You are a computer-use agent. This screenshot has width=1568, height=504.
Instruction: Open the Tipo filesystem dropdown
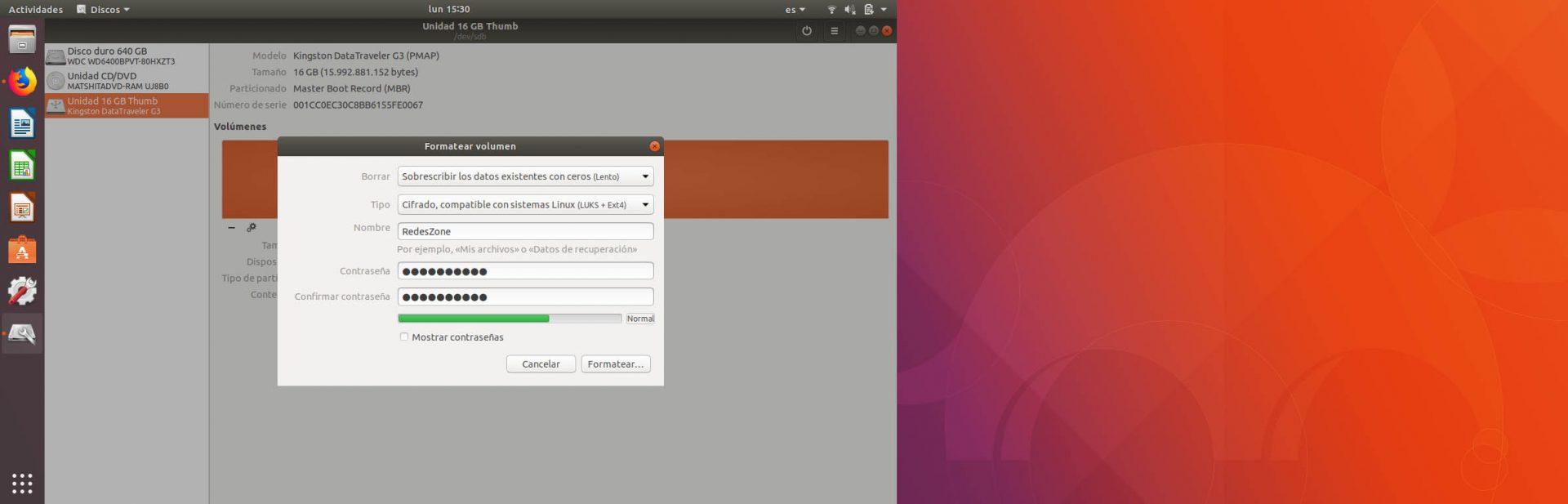coord(525,205)
